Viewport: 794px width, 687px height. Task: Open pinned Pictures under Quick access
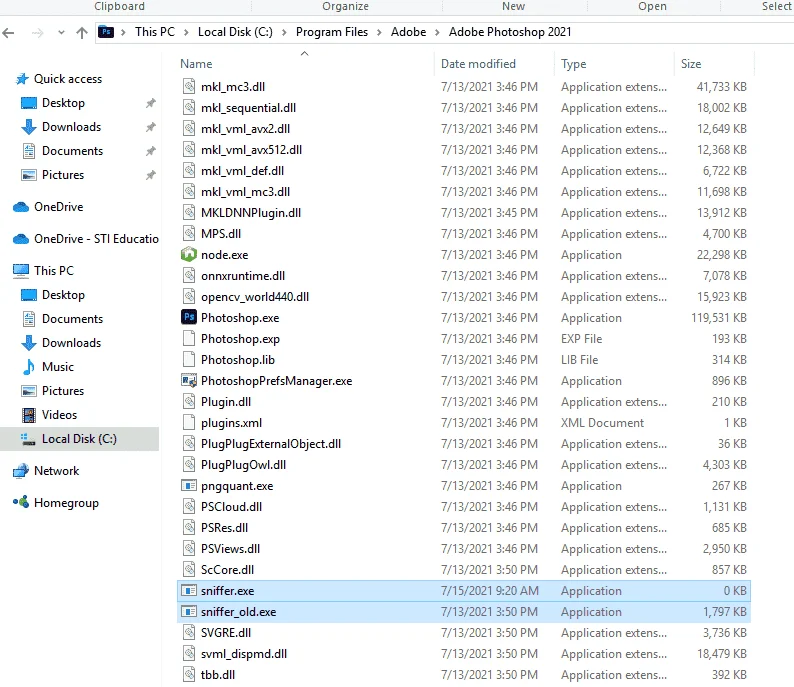(63, 175)
